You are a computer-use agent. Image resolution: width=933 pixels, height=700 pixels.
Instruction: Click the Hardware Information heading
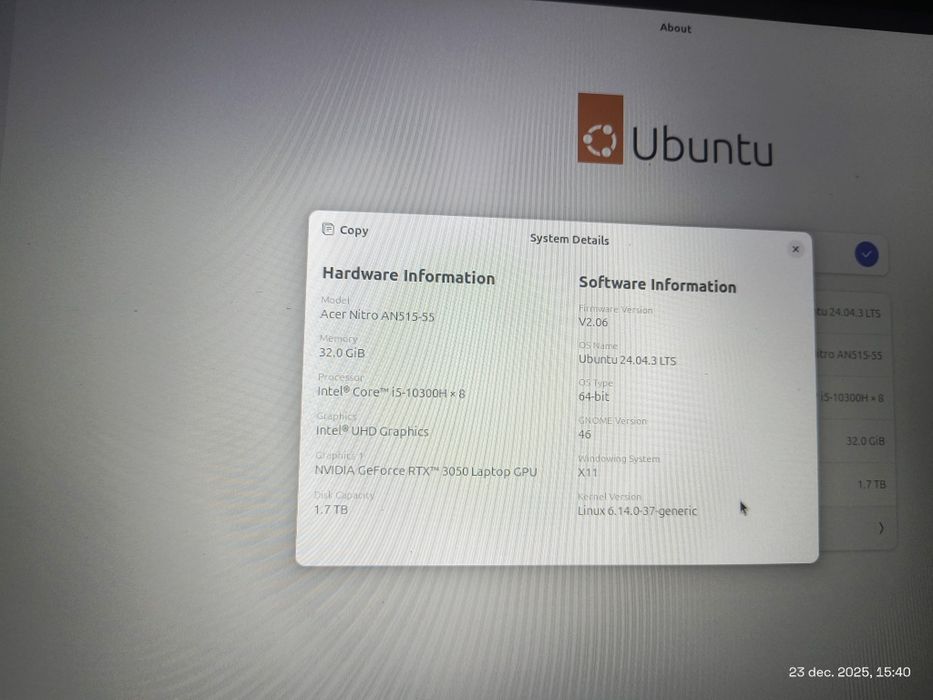point(408,276)
